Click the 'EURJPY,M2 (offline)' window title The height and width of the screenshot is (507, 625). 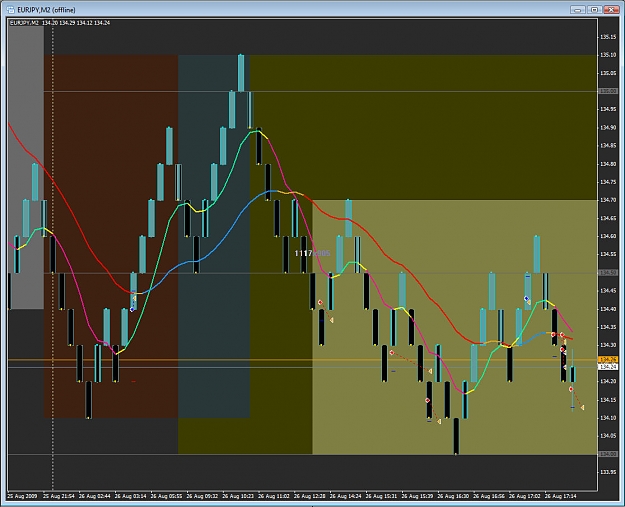pyautogui.click(x=46, y=10)
